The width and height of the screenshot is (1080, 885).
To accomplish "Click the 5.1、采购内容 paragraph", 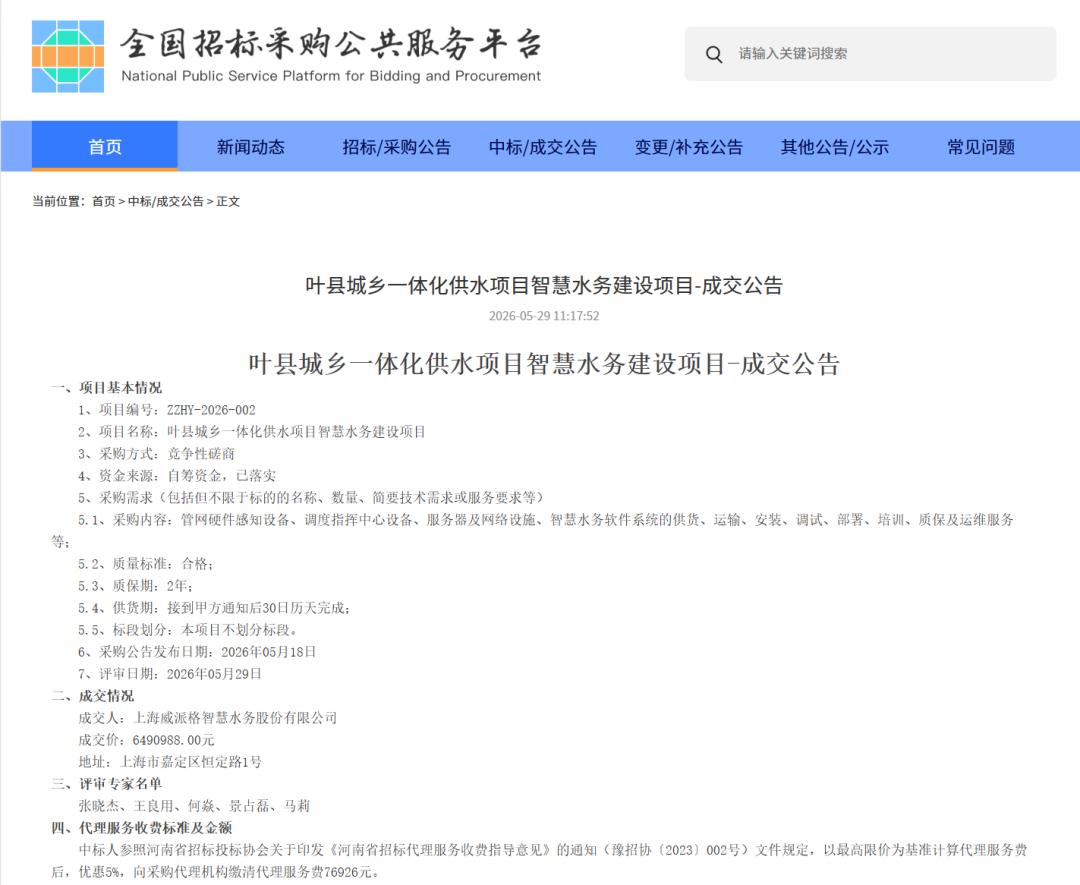I will (533, 530).
